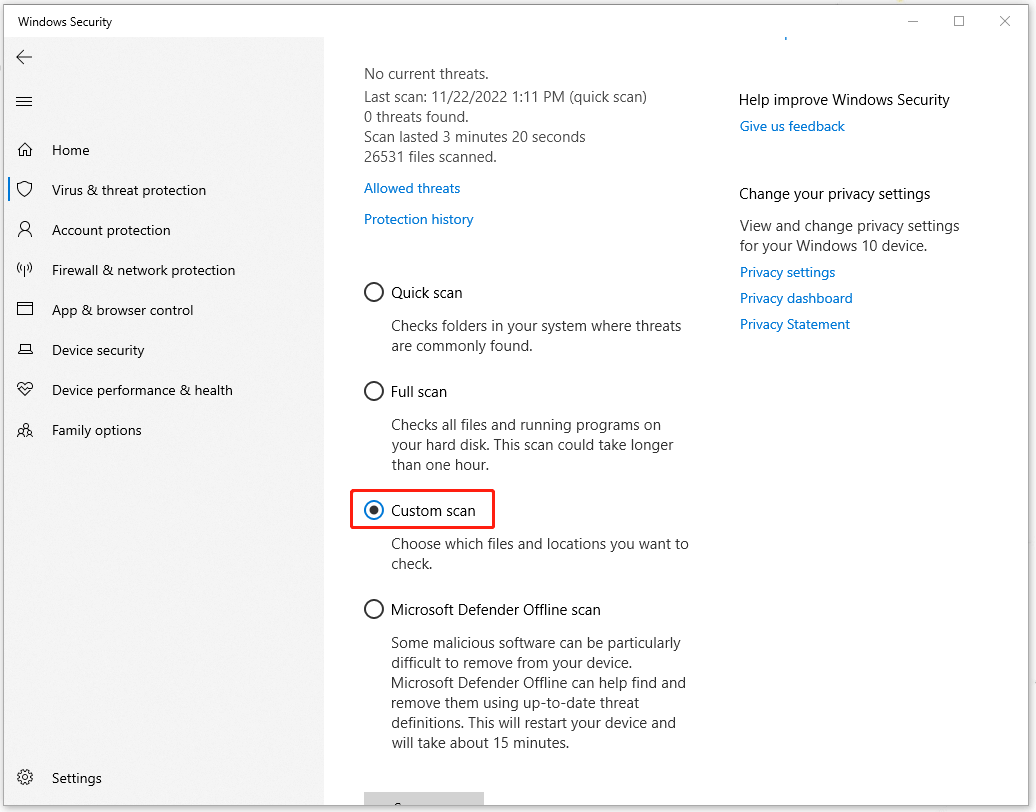The image size is (1036, 812).
Task: Open the Allowed threats link
Action: click(x=412, y=188)
